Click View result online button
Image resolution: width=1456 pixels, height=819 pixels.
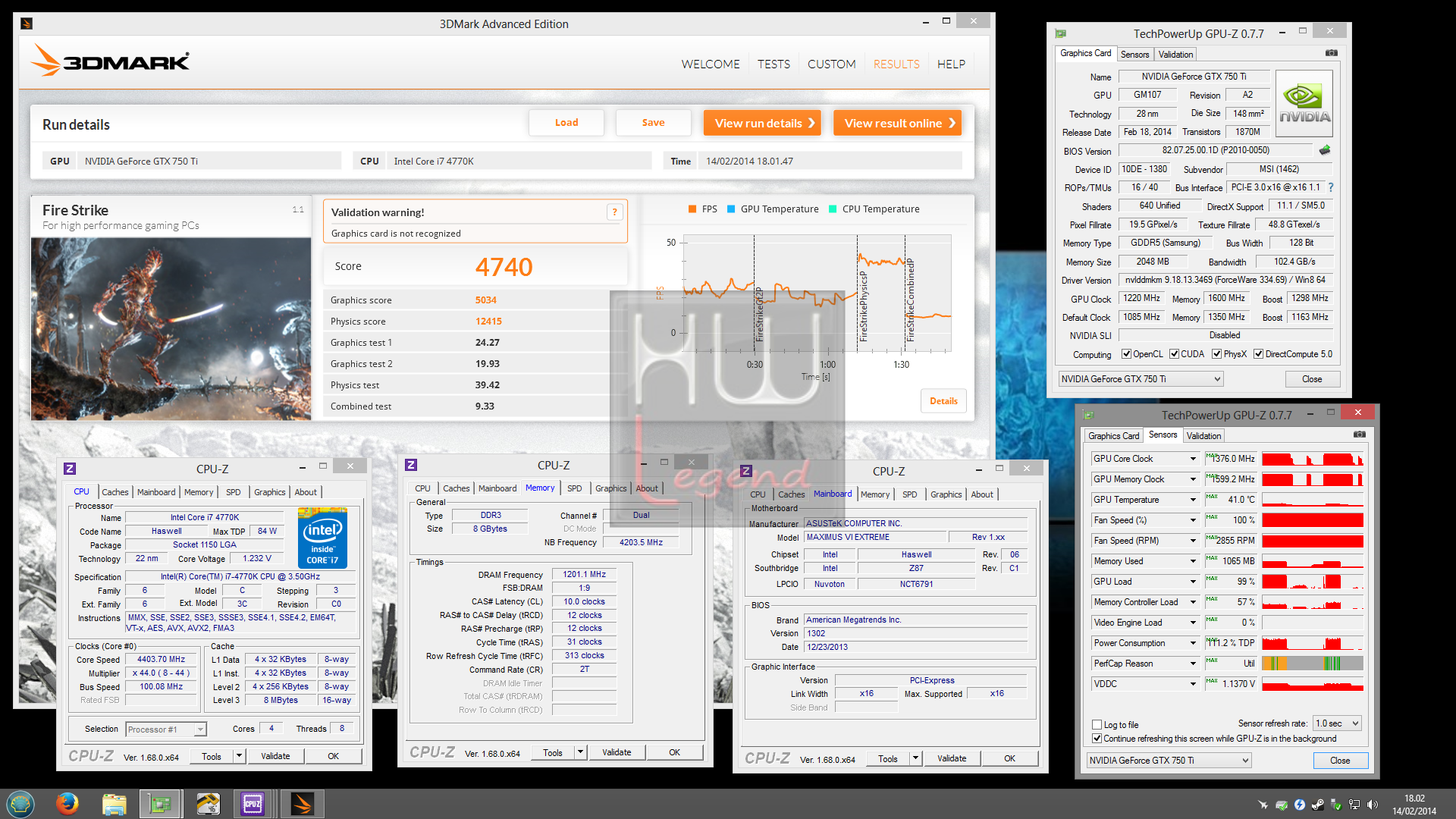(897, 123)
